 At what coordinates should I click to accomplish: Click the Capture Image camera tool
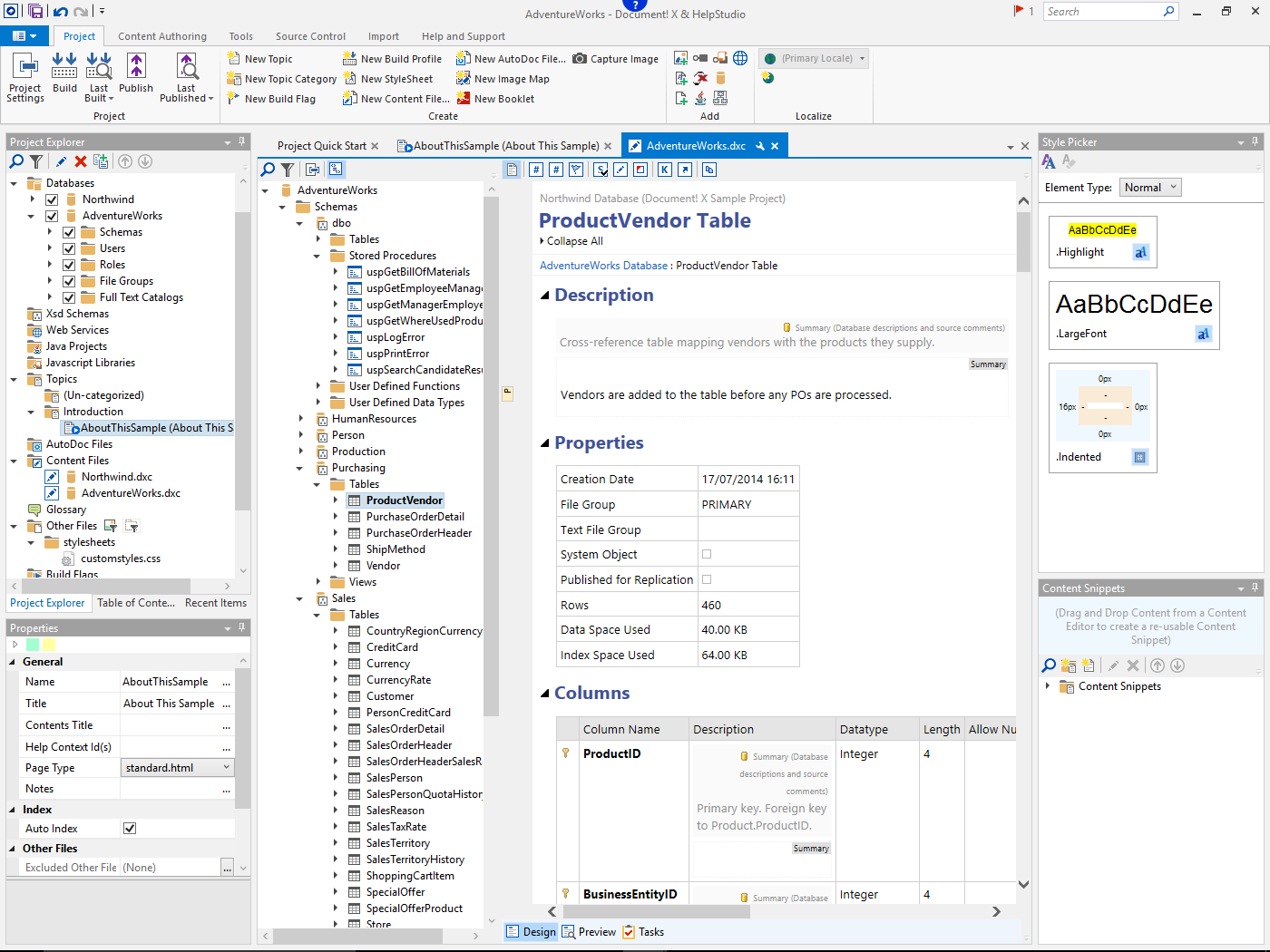(616, 59)
